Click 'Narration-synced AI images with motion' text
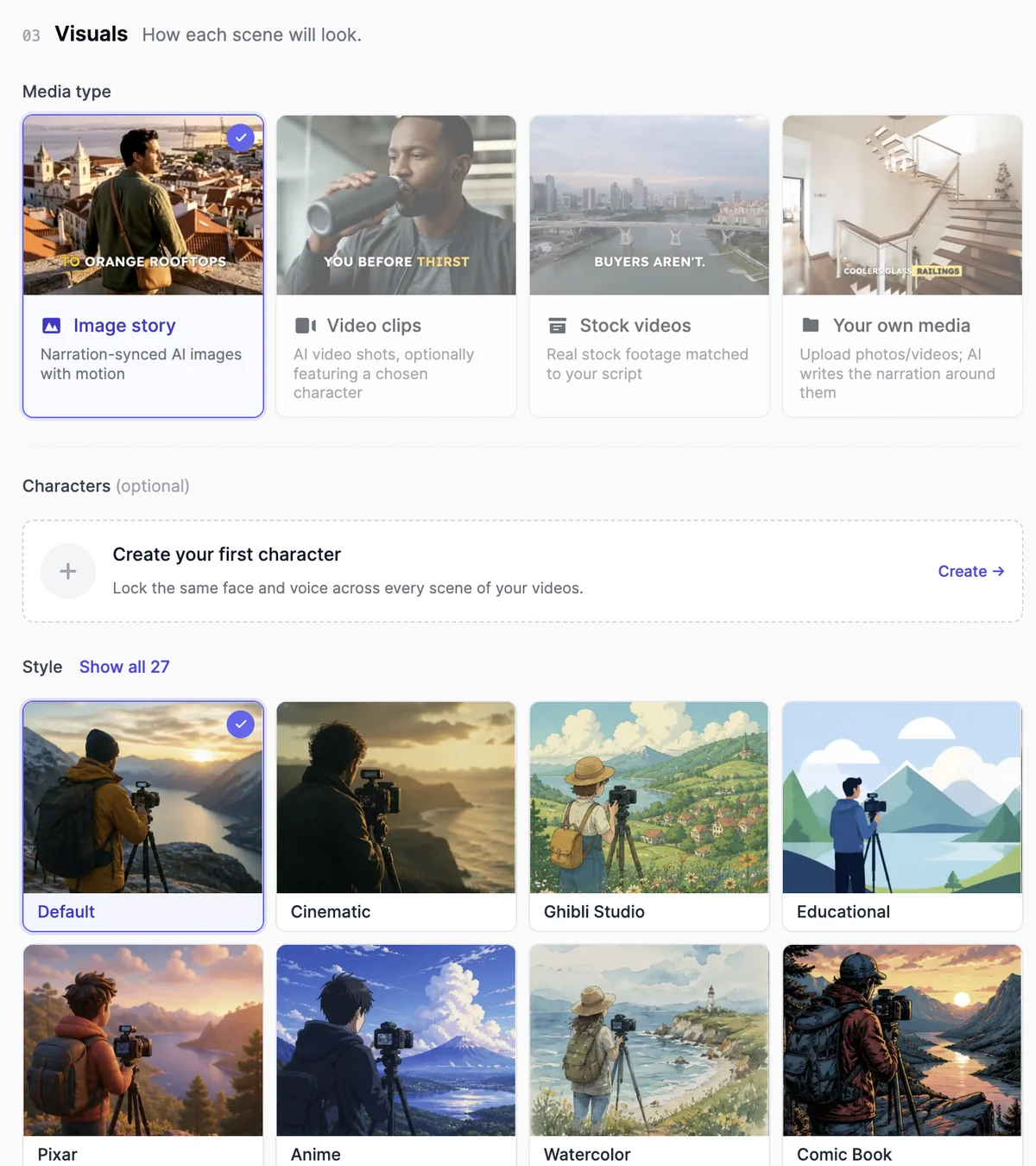This screenshot has height=1166, width=1036. pyautogui.click(x=141, y=364)
